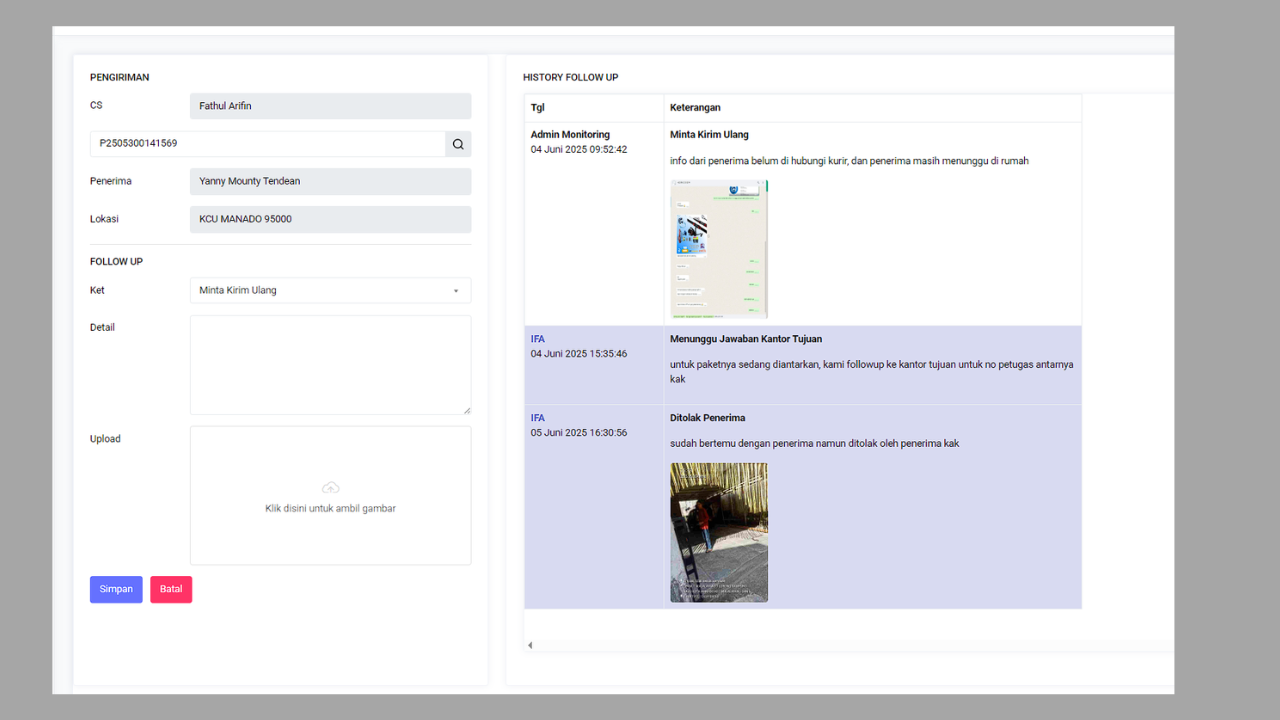Click 'Klik disini untuk ambil gambar' upload text
This screenshot has width=1280, height=720.
[x=330, y=509]
